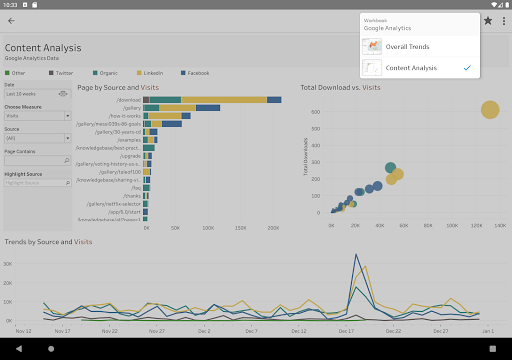Click the /how-it-works row label
The width and height of the screenshot is (512, 360).
125,116
